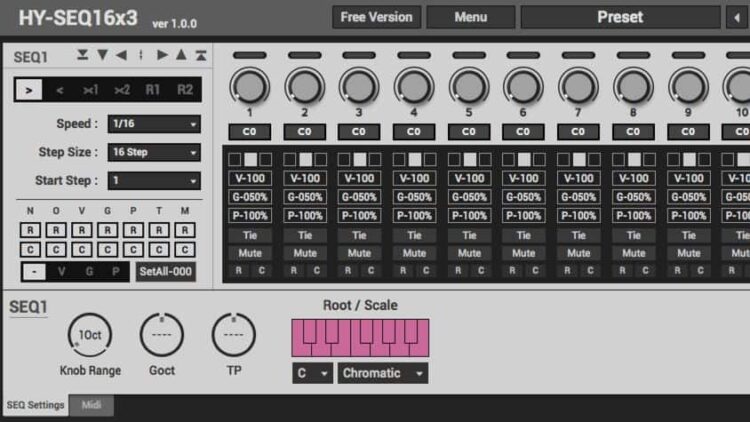Click the left triangle shift icon in SEQ1 header

coord(121,55)
